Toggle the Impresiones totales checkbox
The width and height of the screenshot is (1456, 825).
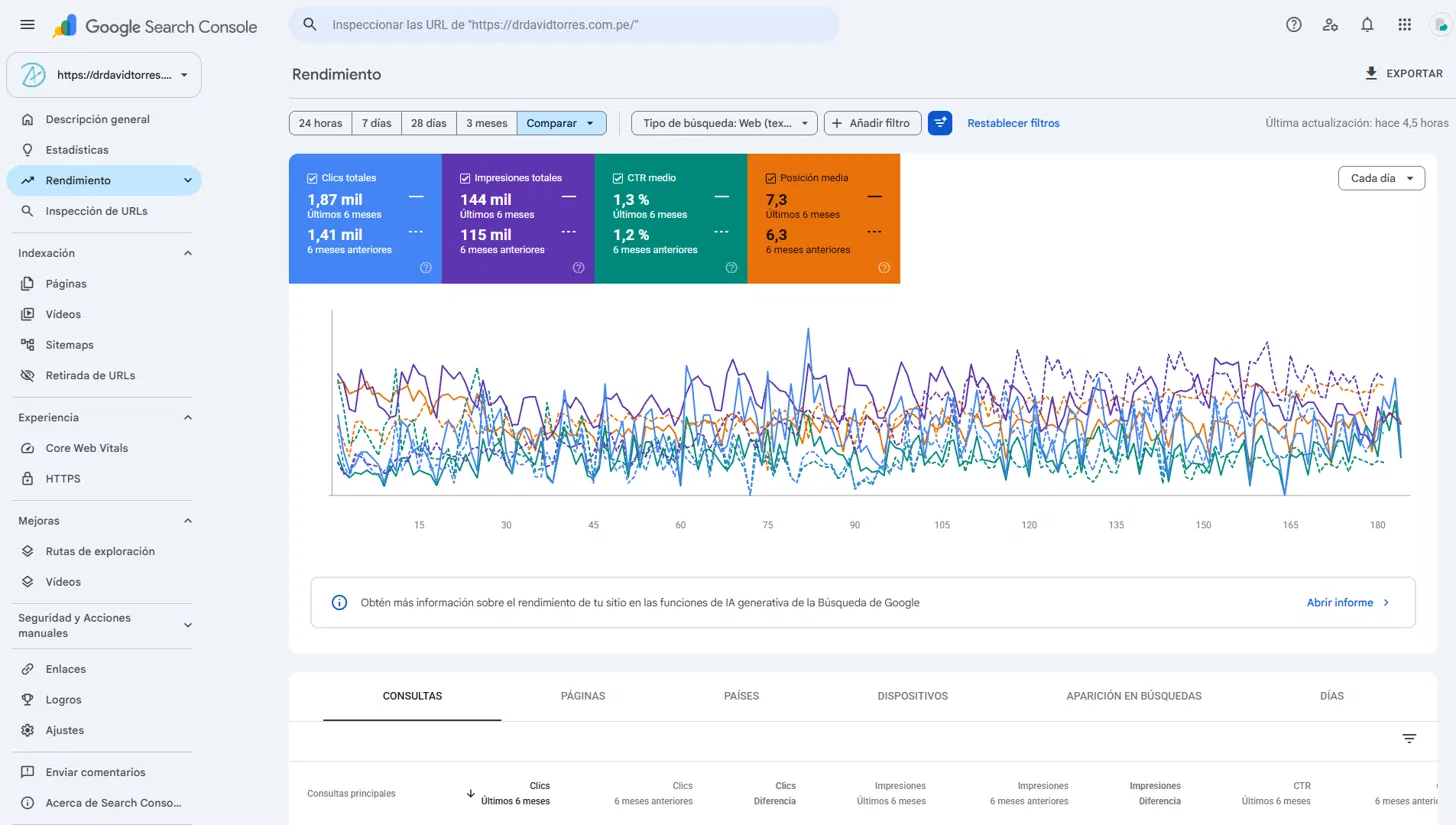pyautogui.click(x=465, y=178)
